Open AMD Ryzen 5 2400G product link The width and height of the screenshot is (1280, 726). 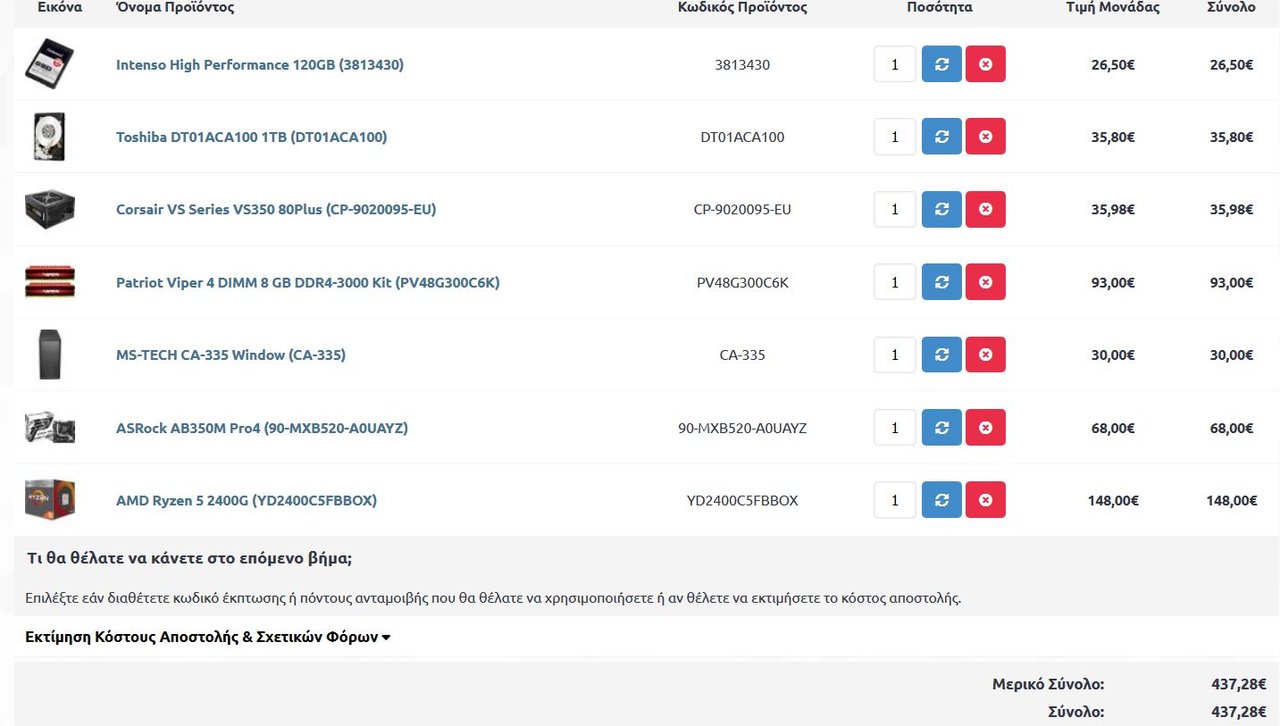click(x=246, y=500)
